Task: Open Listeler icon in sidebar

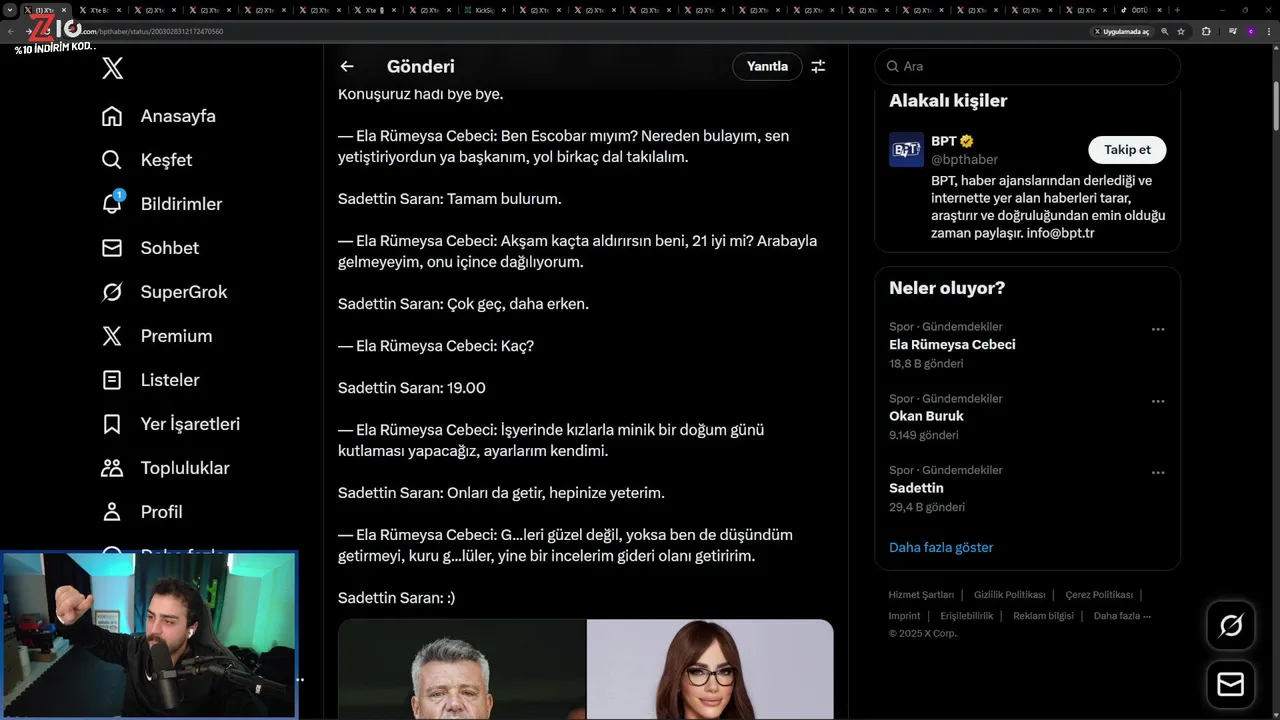Action: pos(112,380)
